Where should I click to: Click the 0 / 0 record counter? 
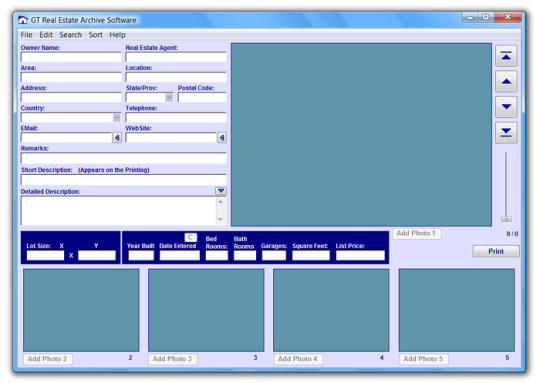click(x=512, y=234)
